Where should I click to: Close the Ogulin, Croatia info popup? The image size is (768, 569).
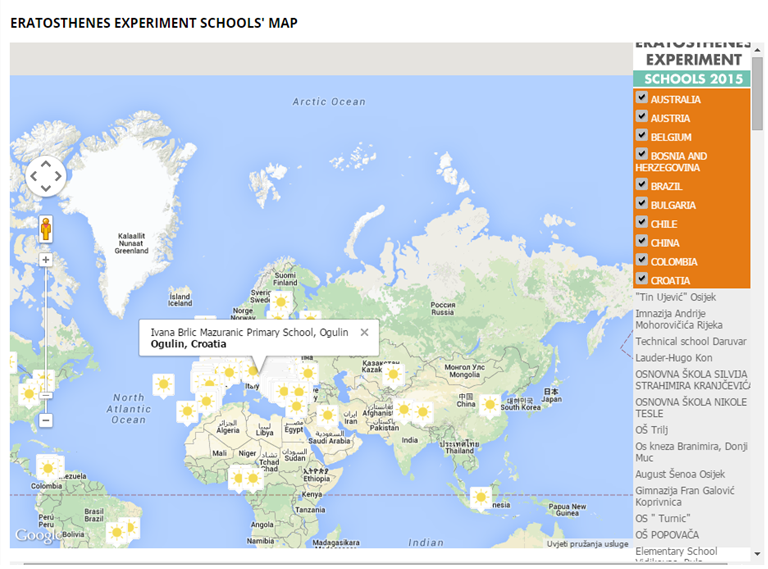tap(364, 332)
